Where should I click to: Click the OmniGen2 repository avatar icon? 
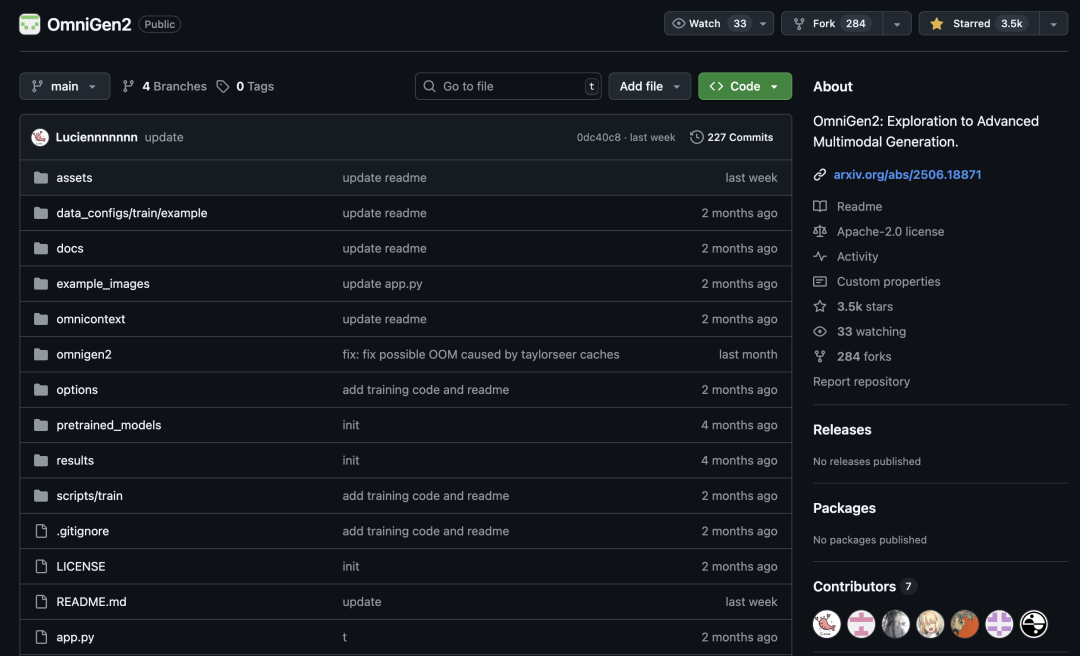click(x=30, y=24)
